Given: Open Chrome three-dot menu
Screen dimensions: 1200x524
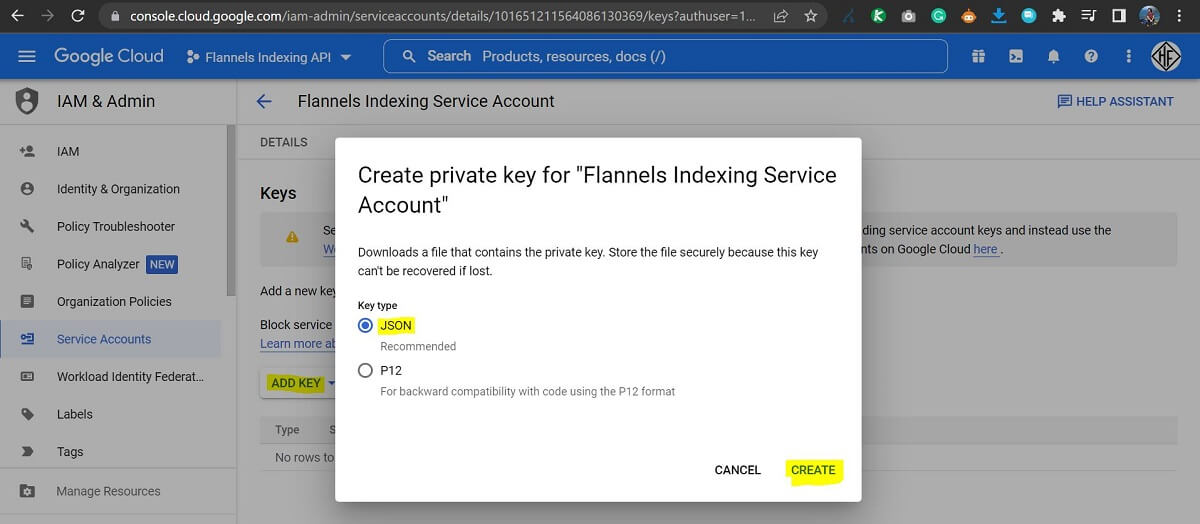Looking at the screenshot, I should (1180, 16).
